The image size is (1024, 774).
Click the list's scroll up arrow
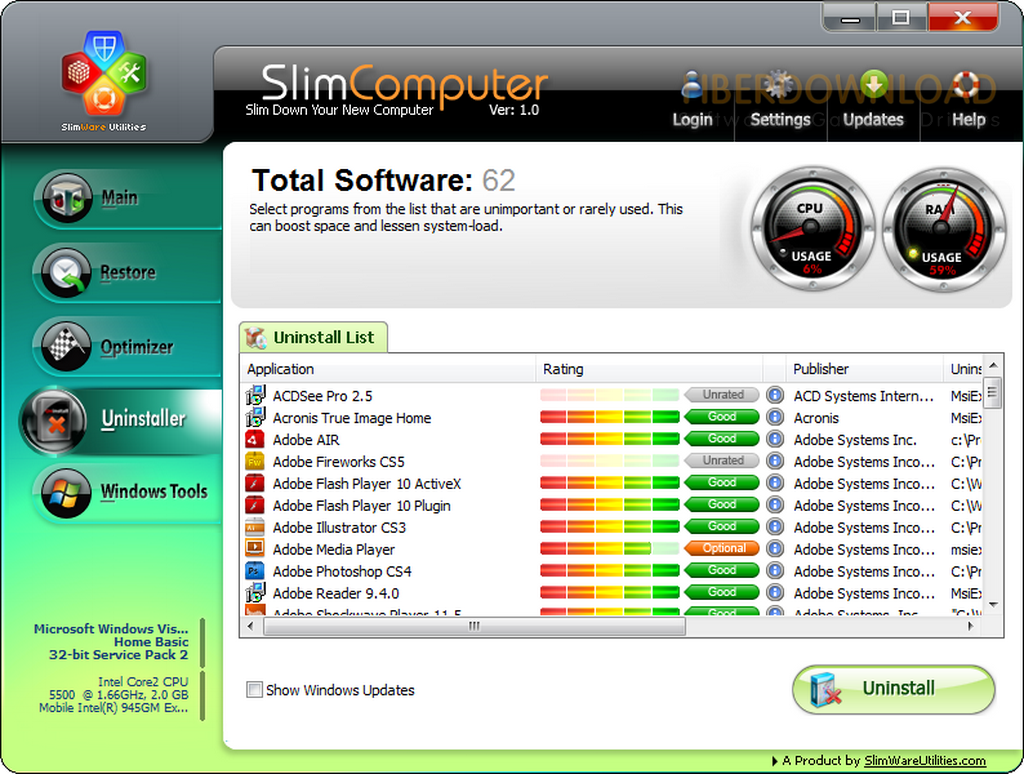993,365
